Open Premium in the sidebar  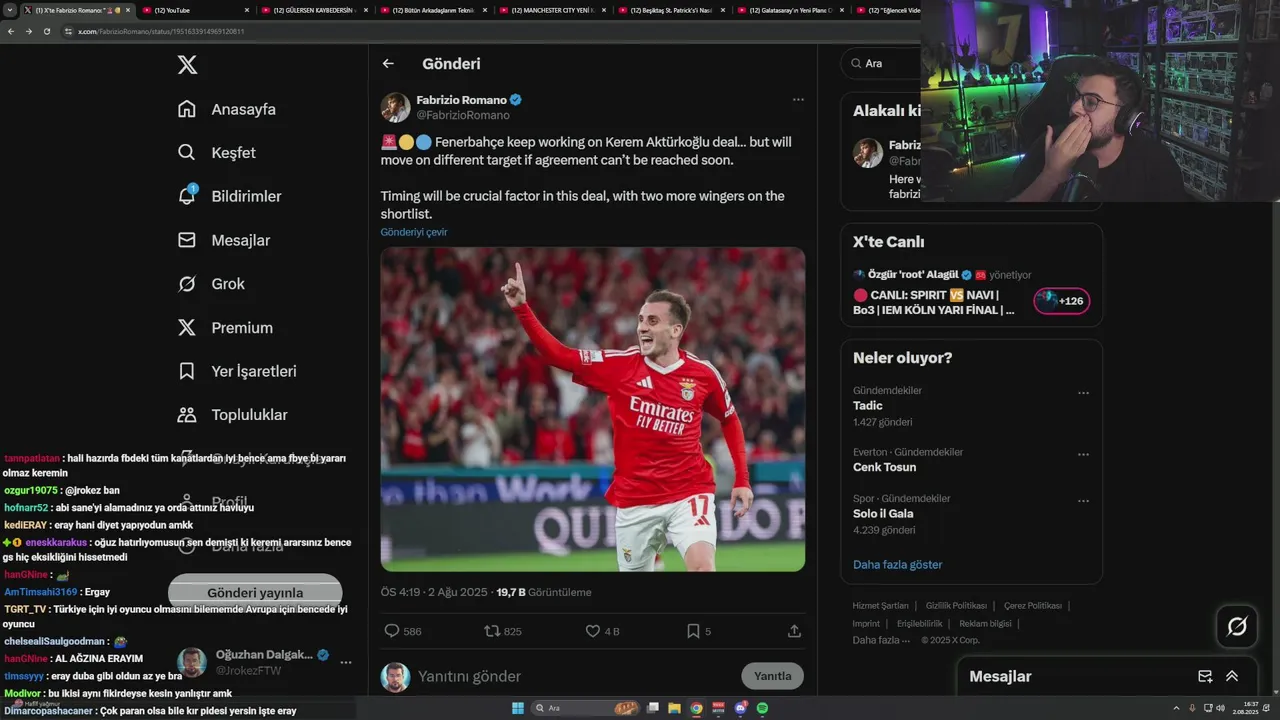[x=225, y=327]
